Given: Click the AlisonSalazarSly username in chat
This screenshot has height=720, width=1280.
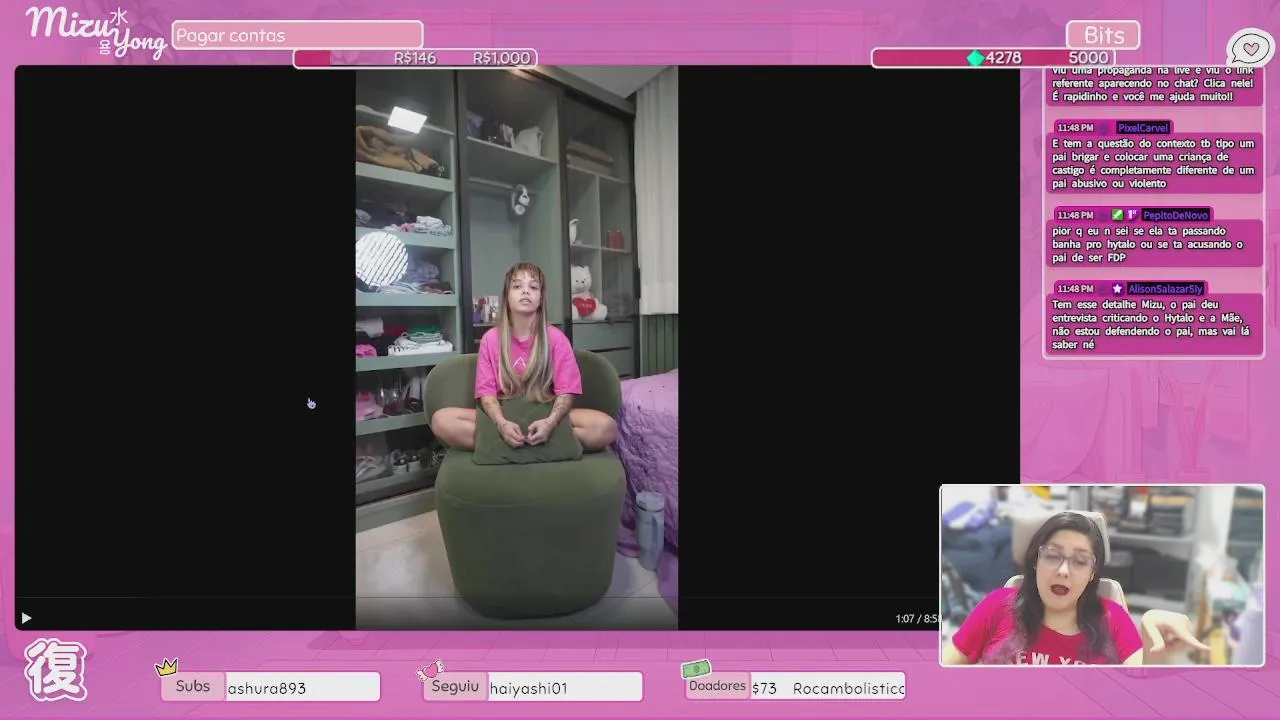Looking at the screenshot, I should [x=1166, y=289].
